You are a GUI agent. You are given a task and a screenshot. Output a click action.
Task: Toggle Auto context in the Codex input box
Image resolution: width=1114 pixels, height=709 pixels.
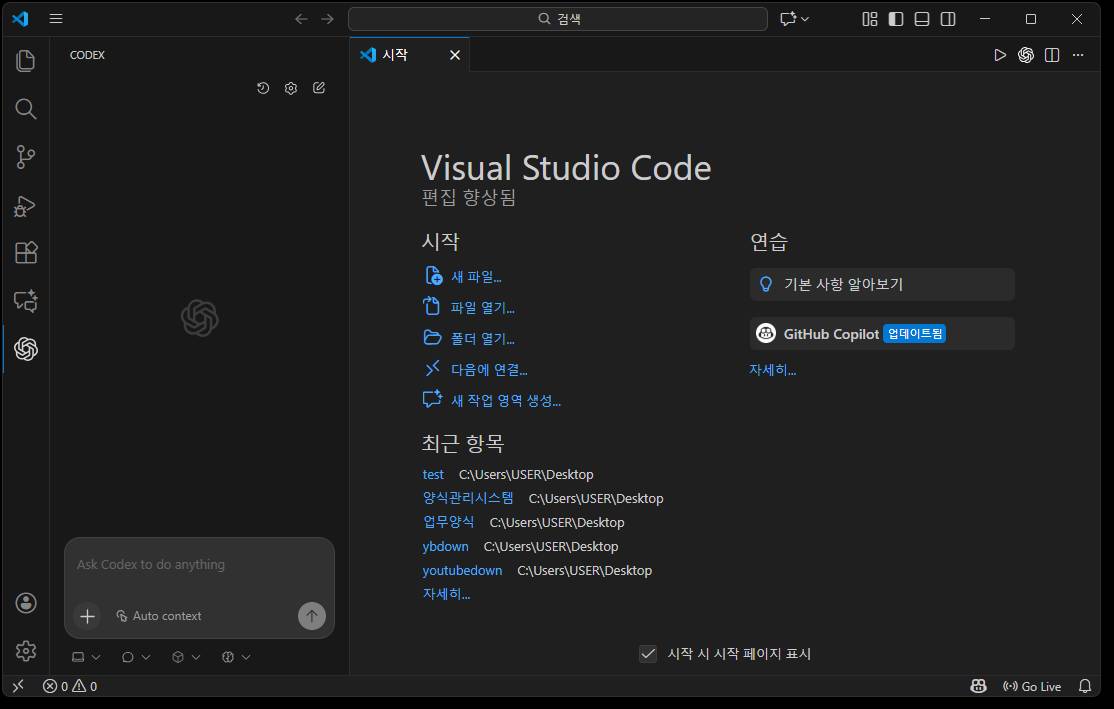coord(160,616)
